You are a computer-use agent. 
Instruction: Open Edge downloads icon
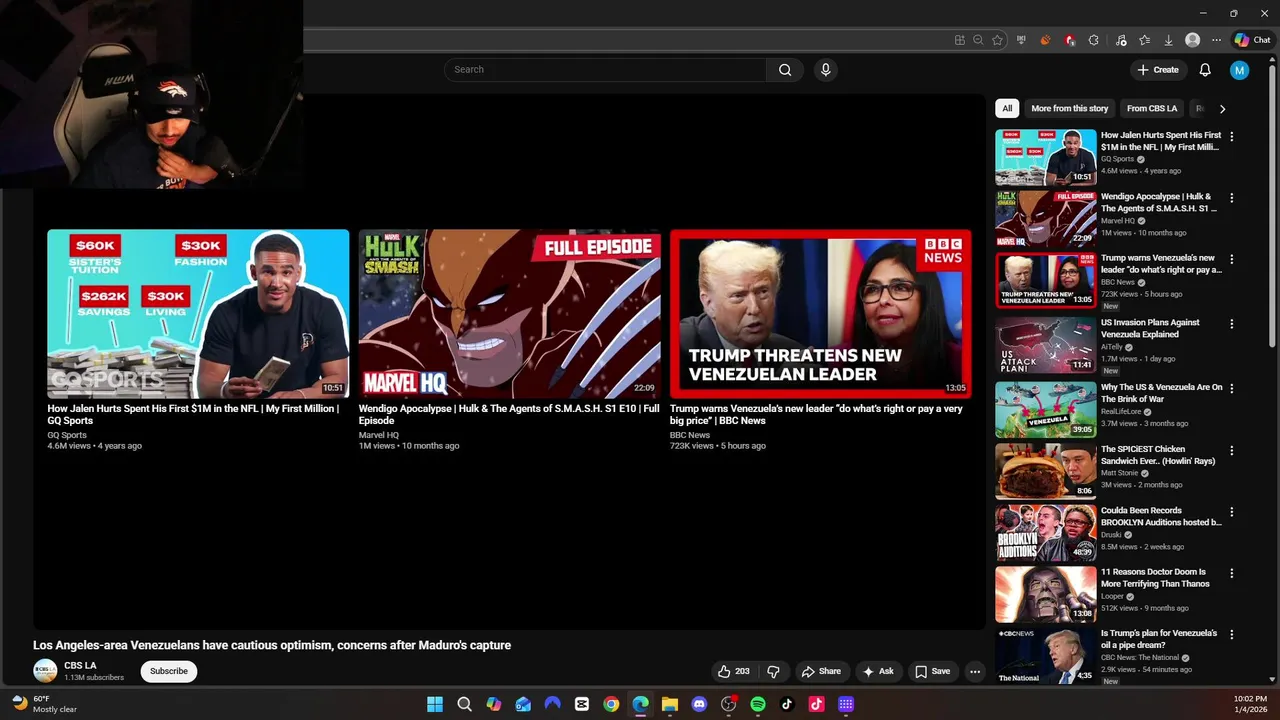tap(1168, 40)
